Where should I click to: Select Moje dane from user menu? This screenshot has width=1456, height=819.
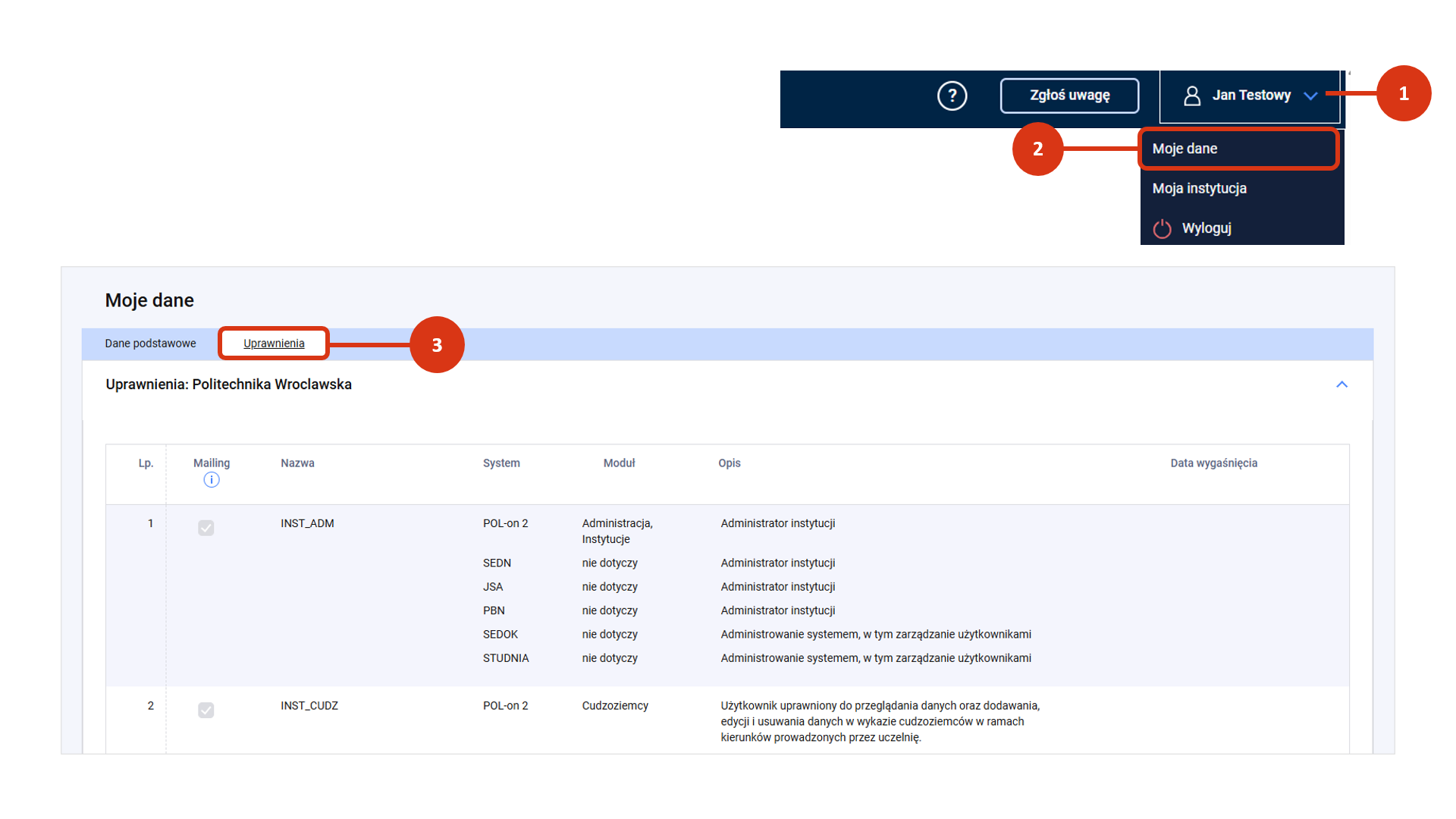pos(1185,149)
